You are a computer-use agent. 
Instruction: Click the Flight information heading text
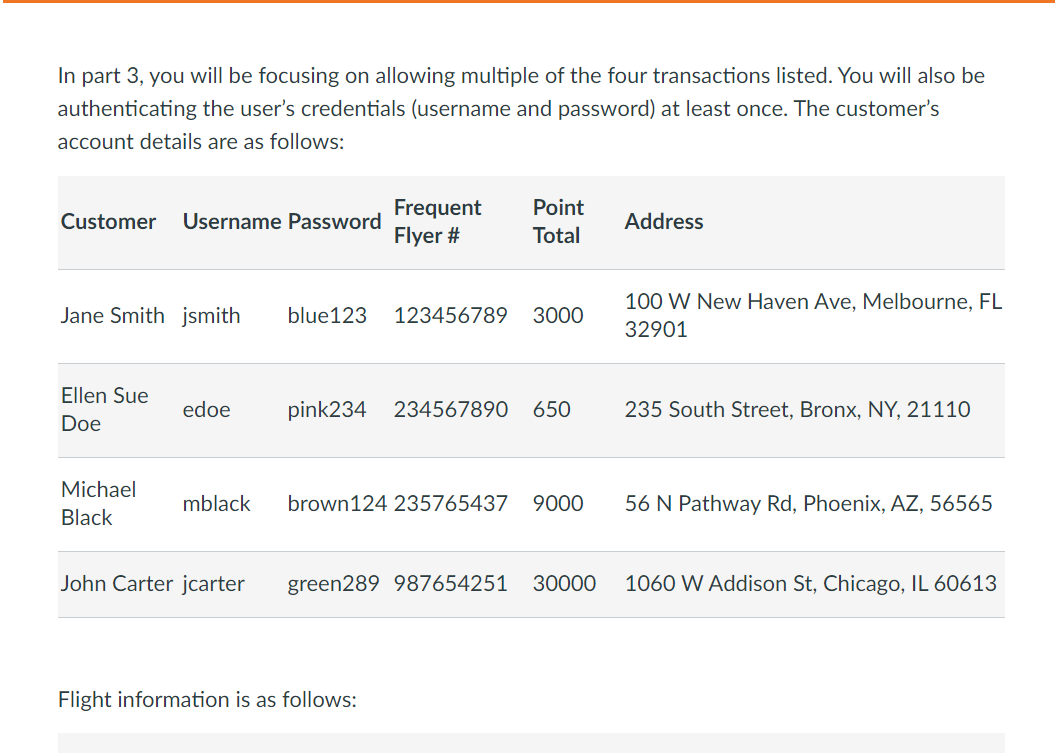point(207,700)
